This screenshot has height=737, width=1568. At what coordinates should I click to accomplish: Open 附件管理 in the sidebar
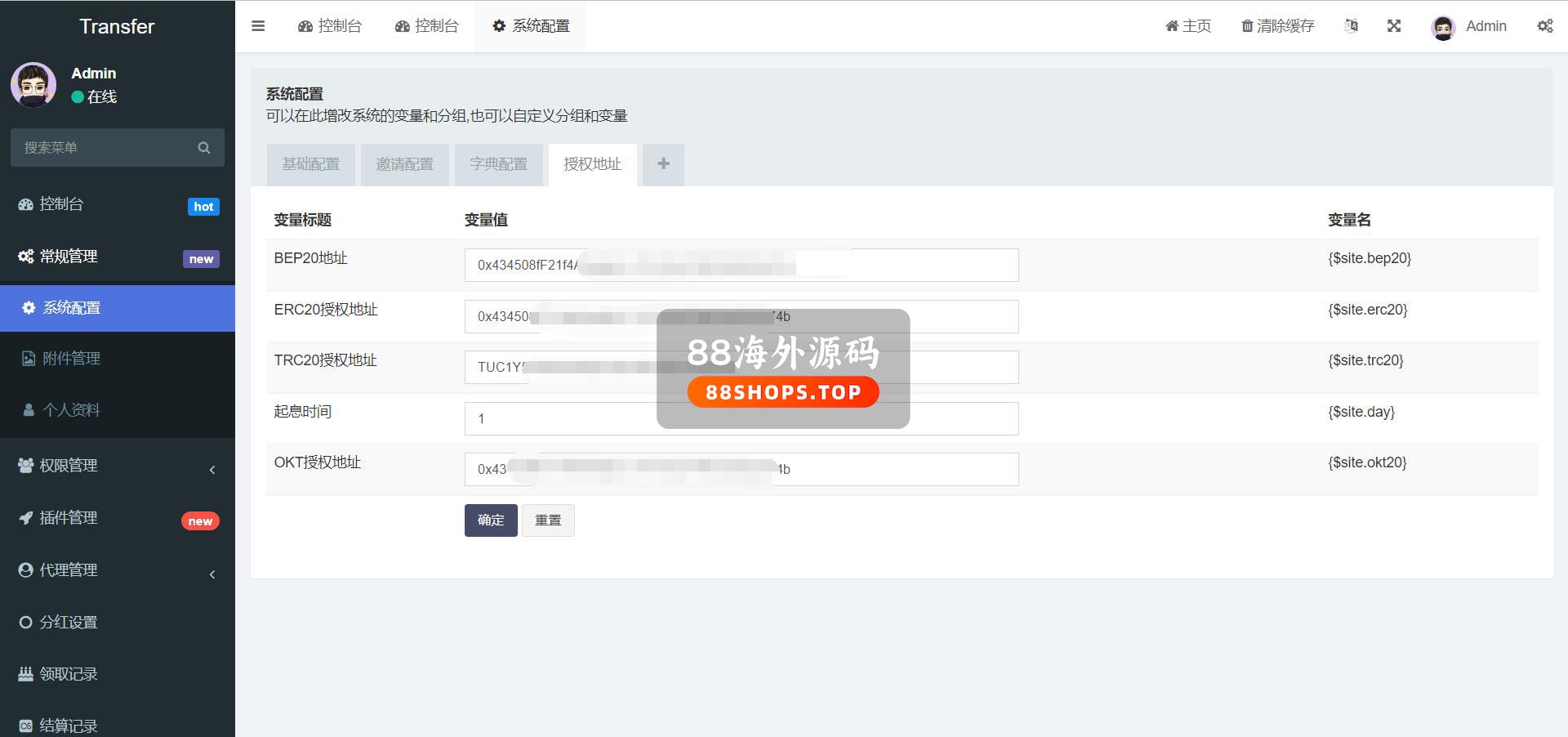click(x=71, y=359)
